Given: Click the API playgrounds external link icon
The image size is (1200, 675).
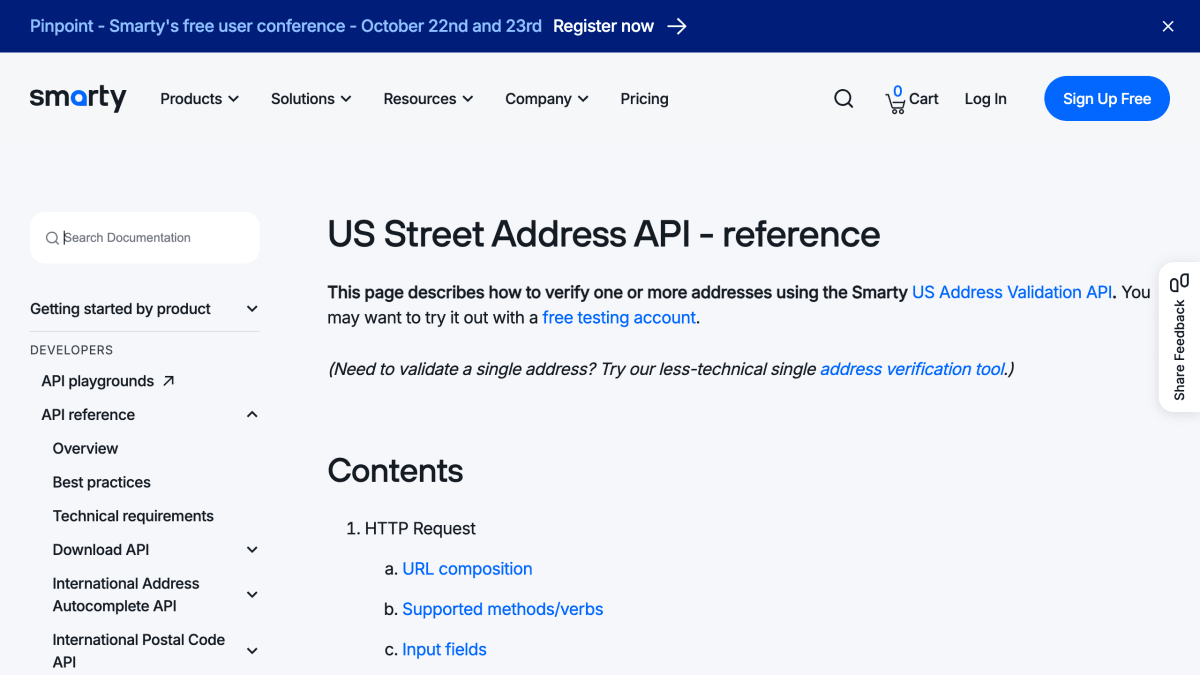Looking at the screenshot, I should [x=168, y=381].
